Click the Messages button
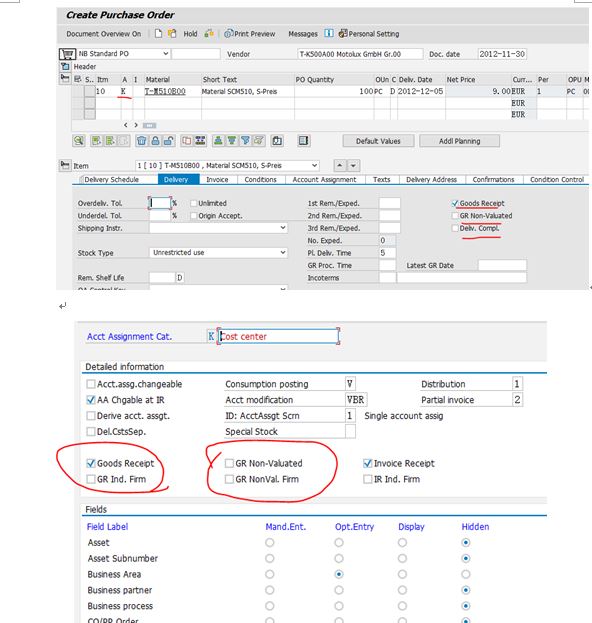592x623 pixels. 303,34
